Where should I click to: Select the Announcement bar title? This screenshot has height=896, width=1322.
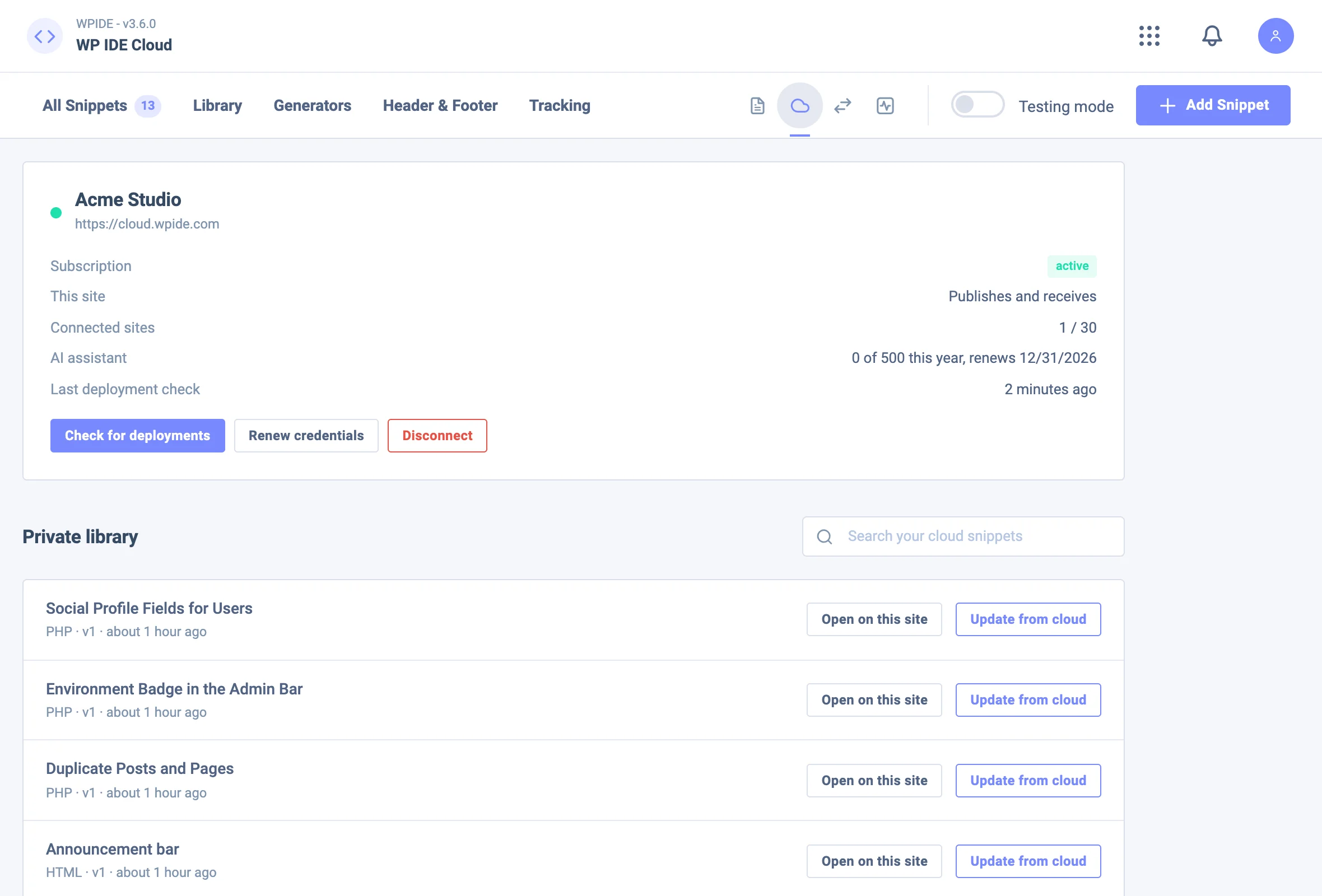(x=113, y=850)
